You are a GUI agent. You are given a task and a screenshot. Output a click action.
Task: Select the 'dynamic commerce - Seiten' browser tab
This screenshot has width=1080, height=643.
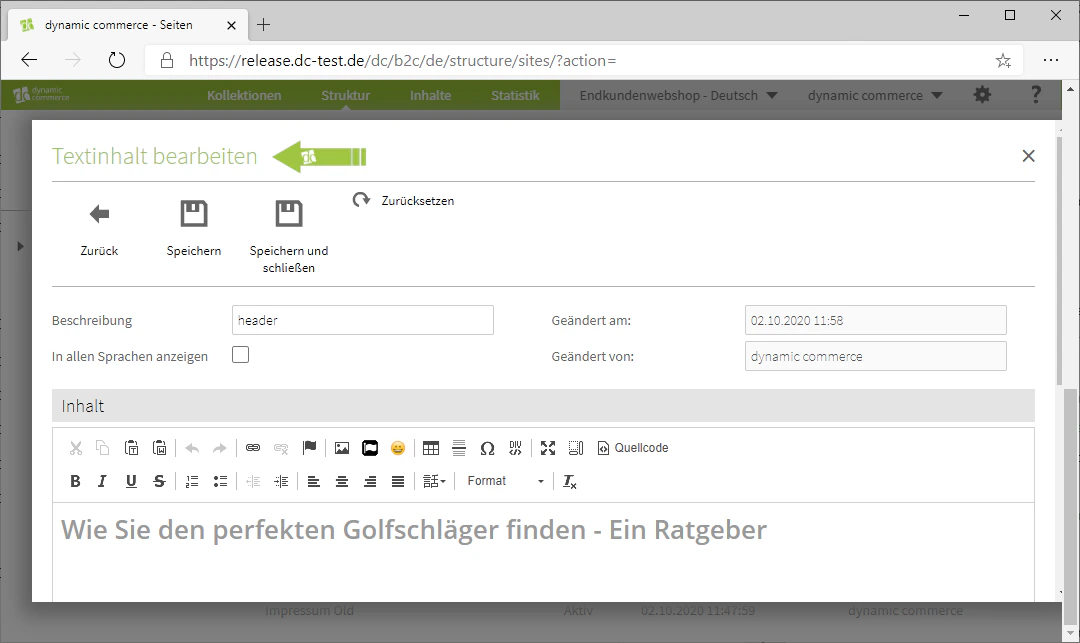(126, 25)
